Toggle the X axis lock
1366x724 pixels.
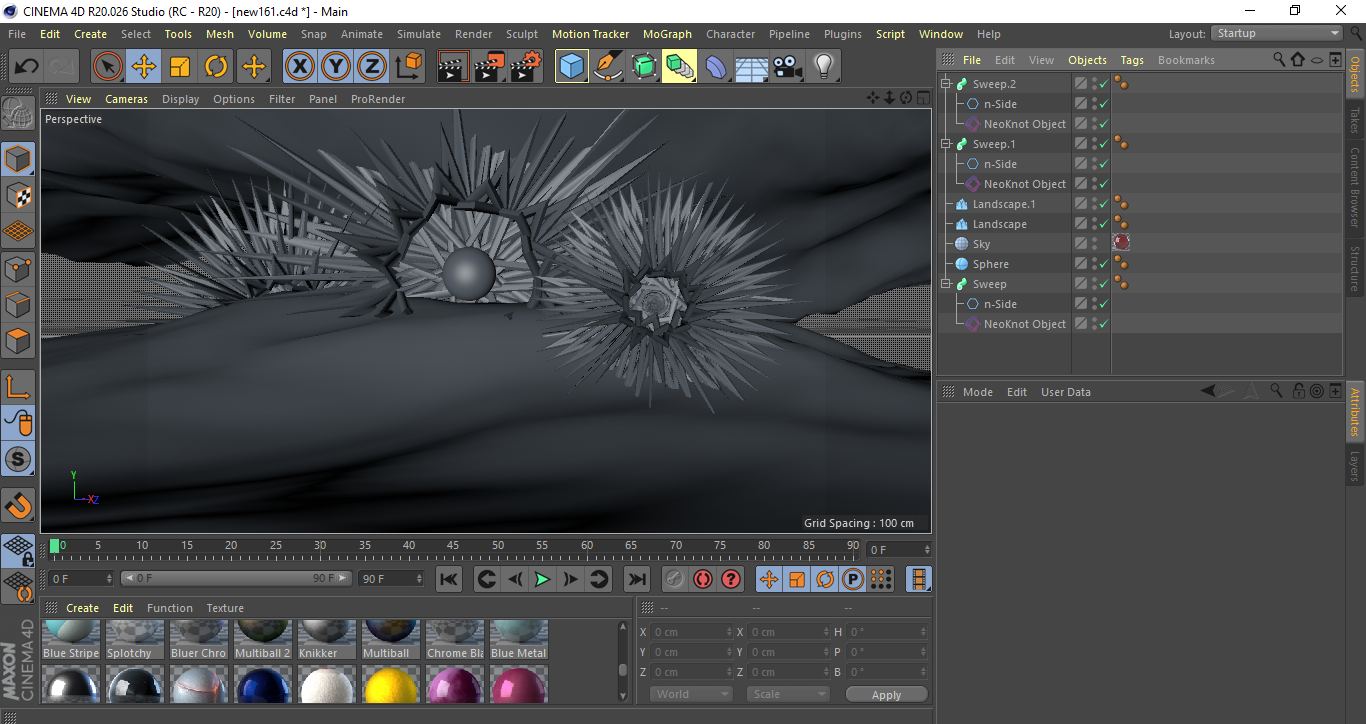(x=299, y=67)
